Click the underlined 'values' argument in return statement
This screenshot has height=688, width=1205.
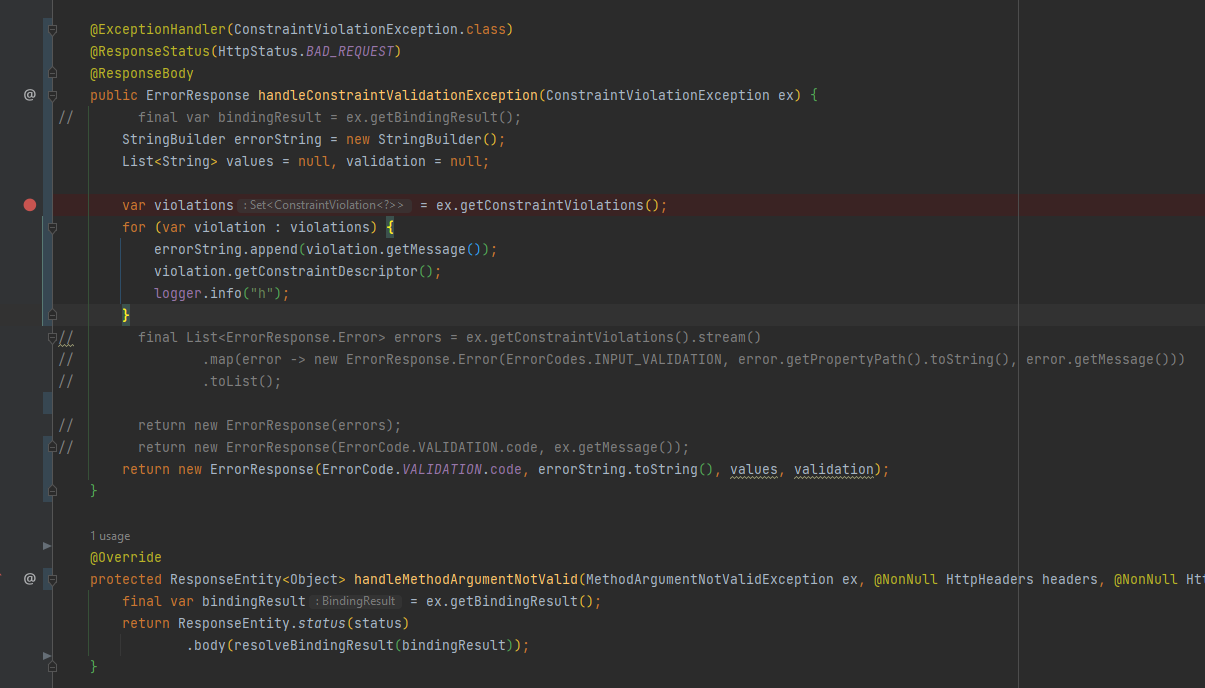point(754,469)
